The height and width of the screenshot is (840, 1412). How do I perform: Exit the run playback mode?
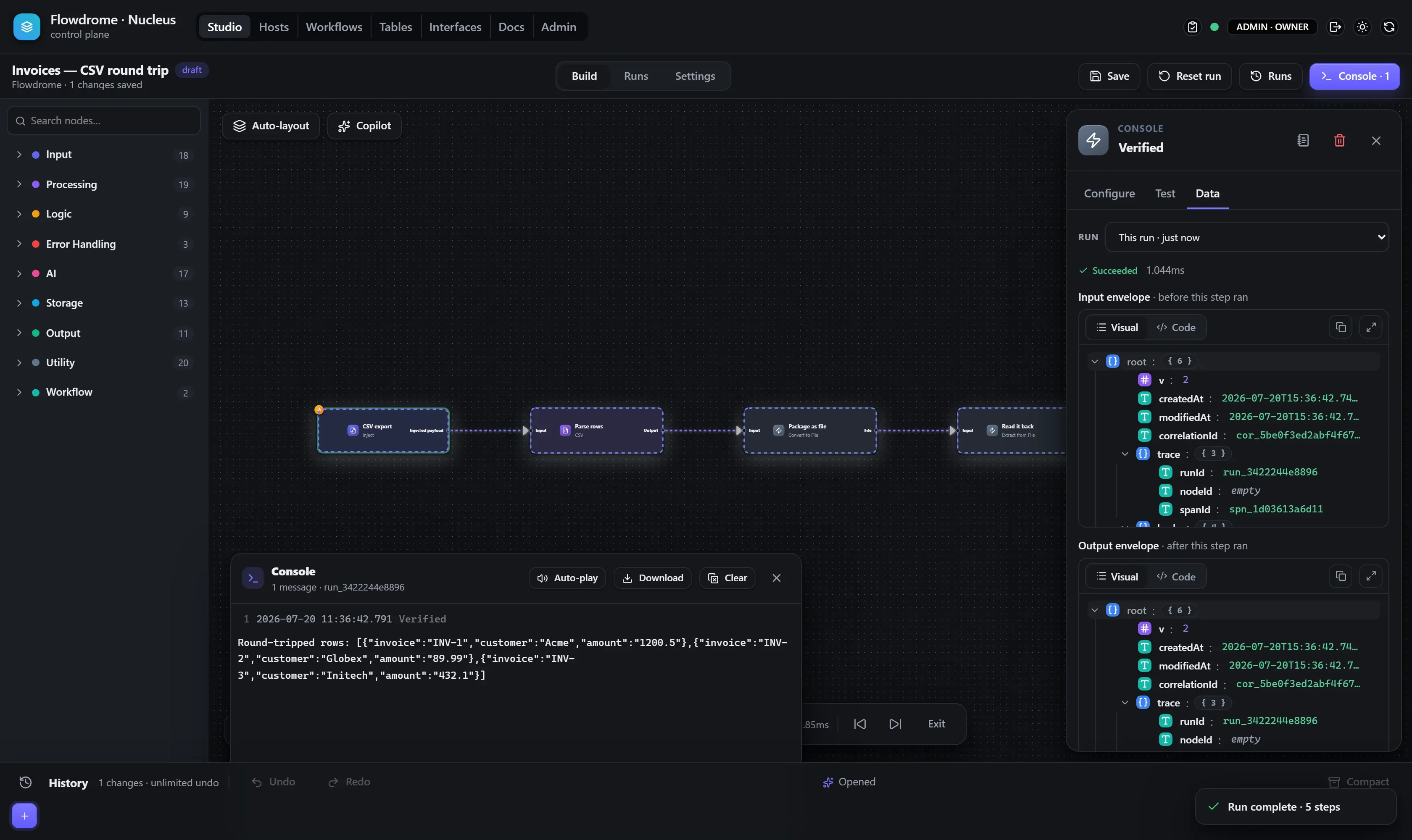(936, 724)
